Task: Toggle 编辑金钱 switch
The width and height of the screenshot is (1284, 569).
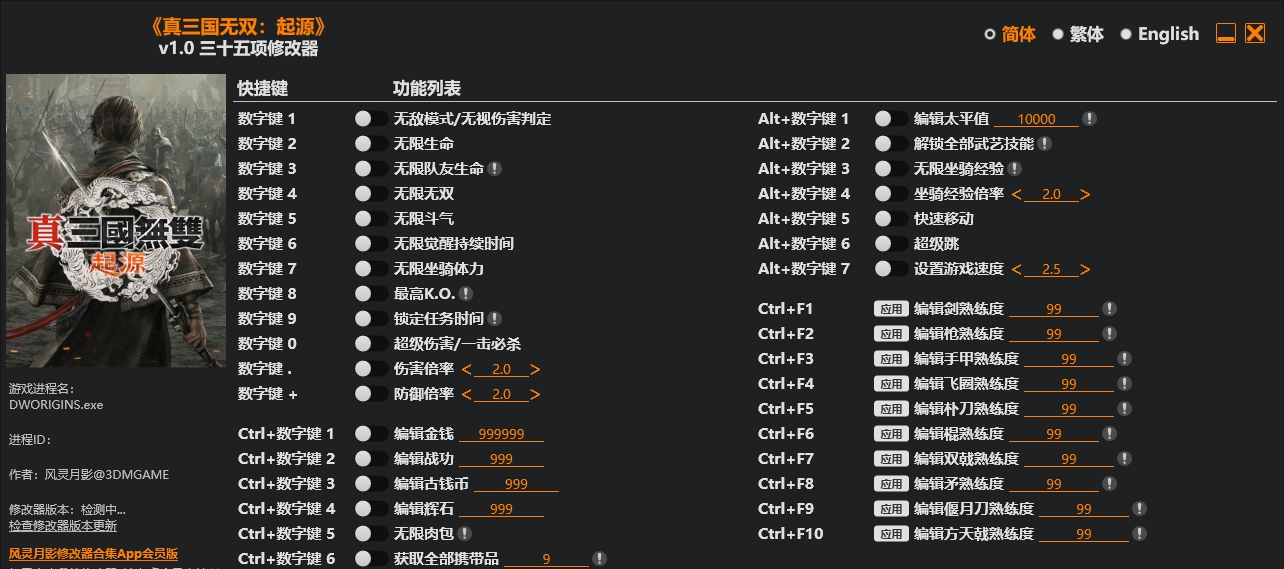Action: click(371, 434)
